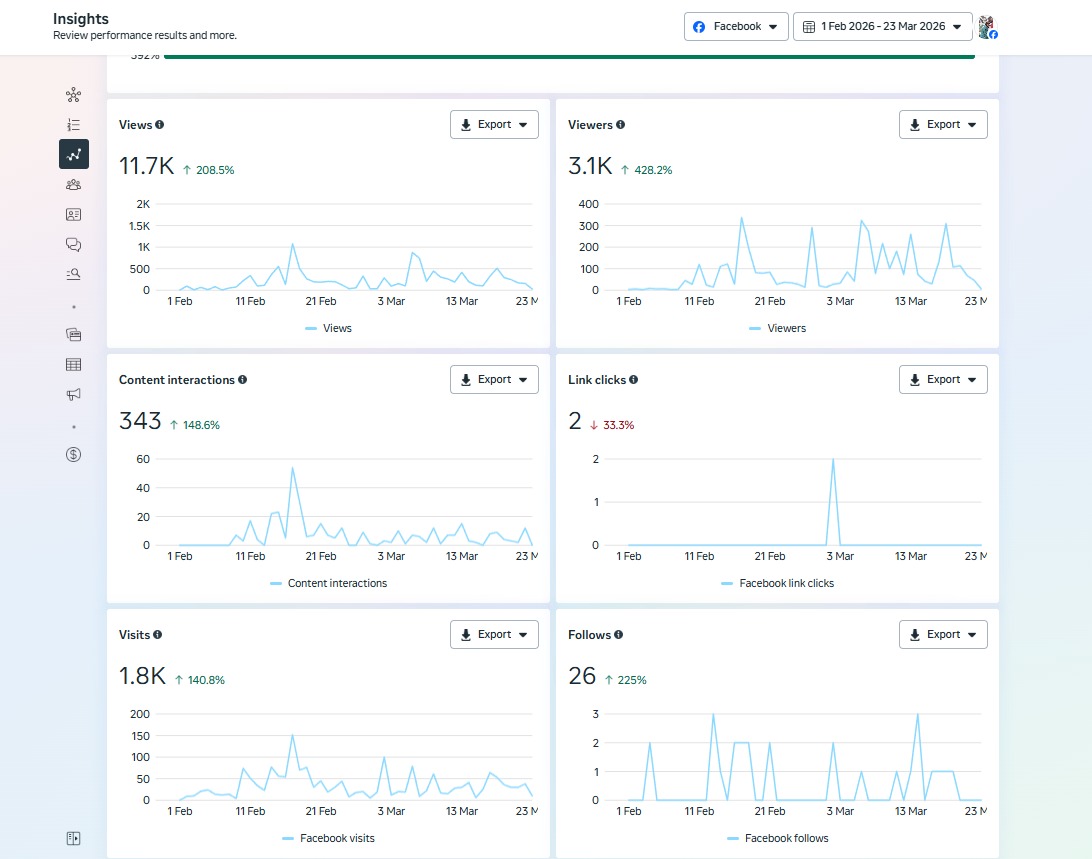1092x859 pixels.
Task: Open the stacked cards icon in sidebar
Action: pyautogui.click(x=73, y=334)
